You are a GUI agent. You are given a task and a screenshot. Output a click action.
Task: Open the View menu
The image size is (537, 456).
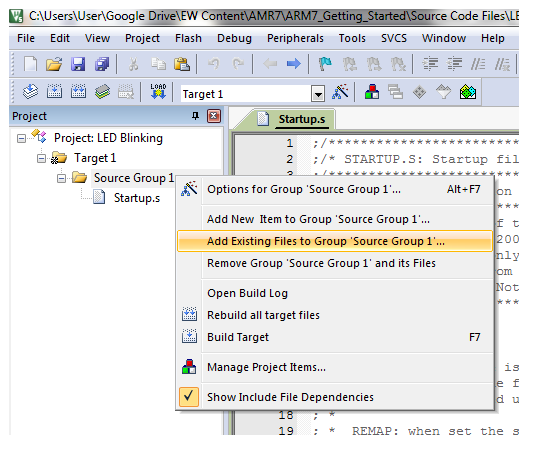[97, 38]
